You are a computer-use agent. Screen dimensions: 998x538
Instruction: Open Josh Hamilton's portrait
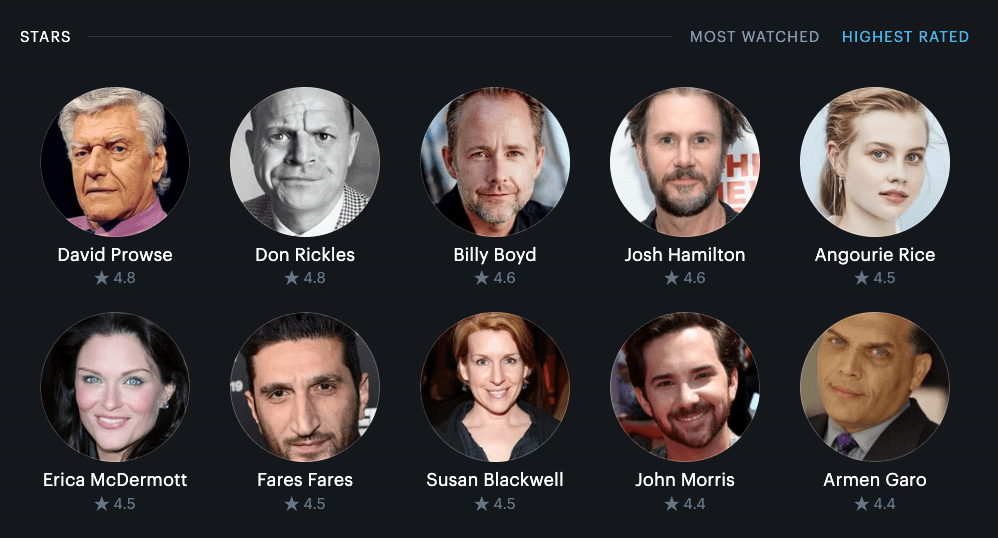[685, 162]
